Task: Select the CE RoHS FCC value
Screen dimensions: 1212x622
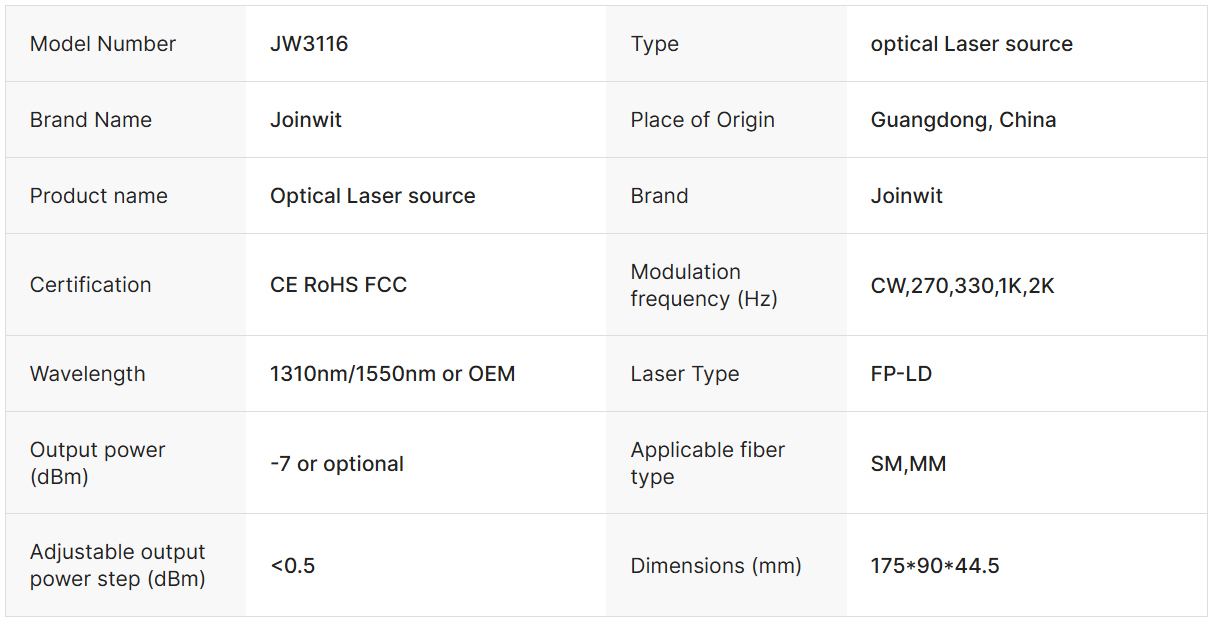Action: [x=338, y=285]
